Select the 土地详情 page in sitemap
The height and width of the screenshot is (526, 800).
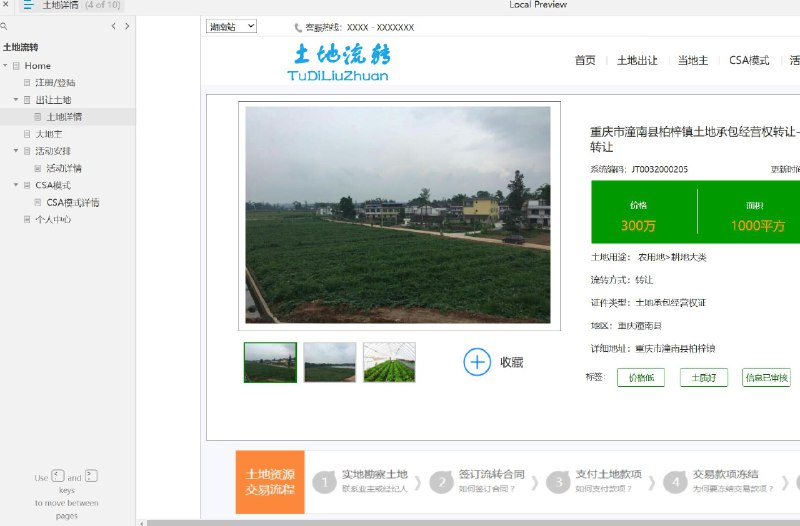click(x=64, y=117)
